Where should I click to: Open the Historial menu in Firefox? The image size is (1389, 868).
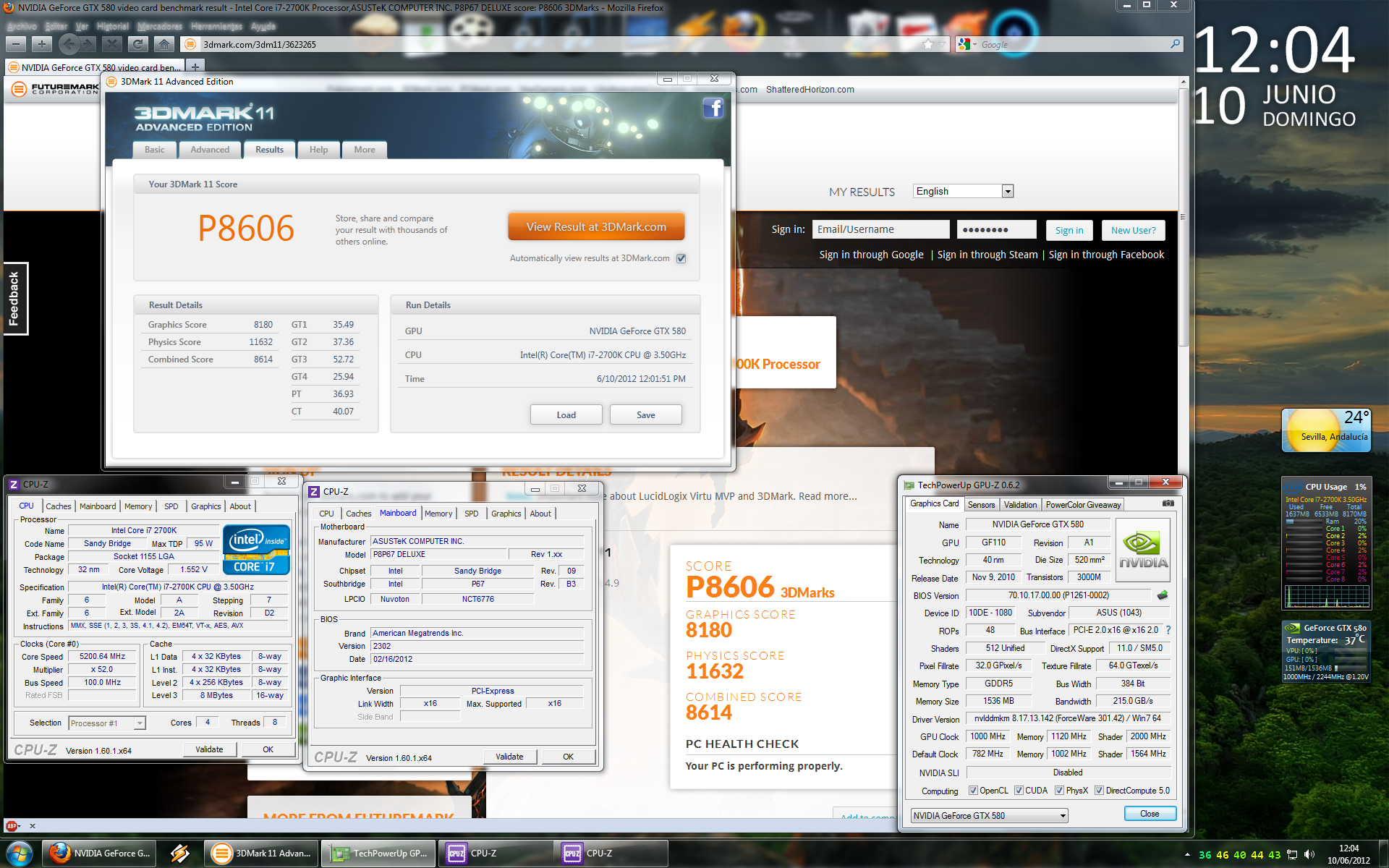click(113, 27)
